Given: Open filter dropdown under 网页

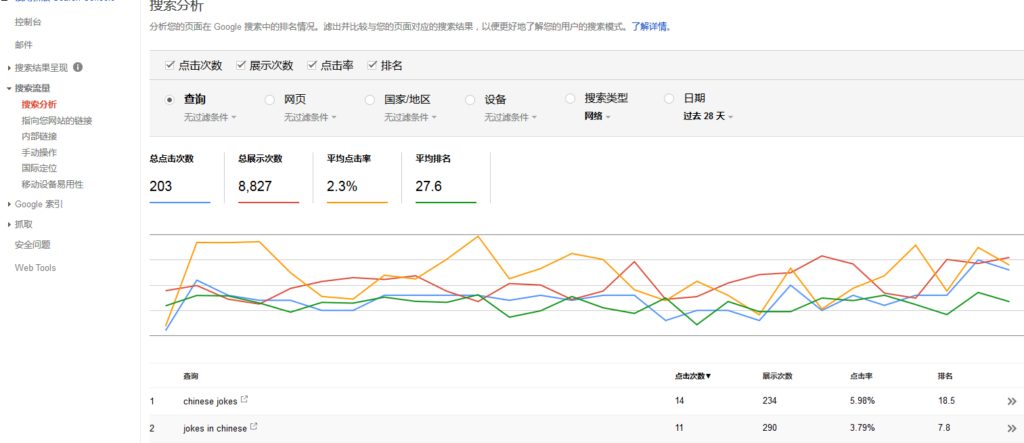Looking at the screenshot, I should click(310, 118).
